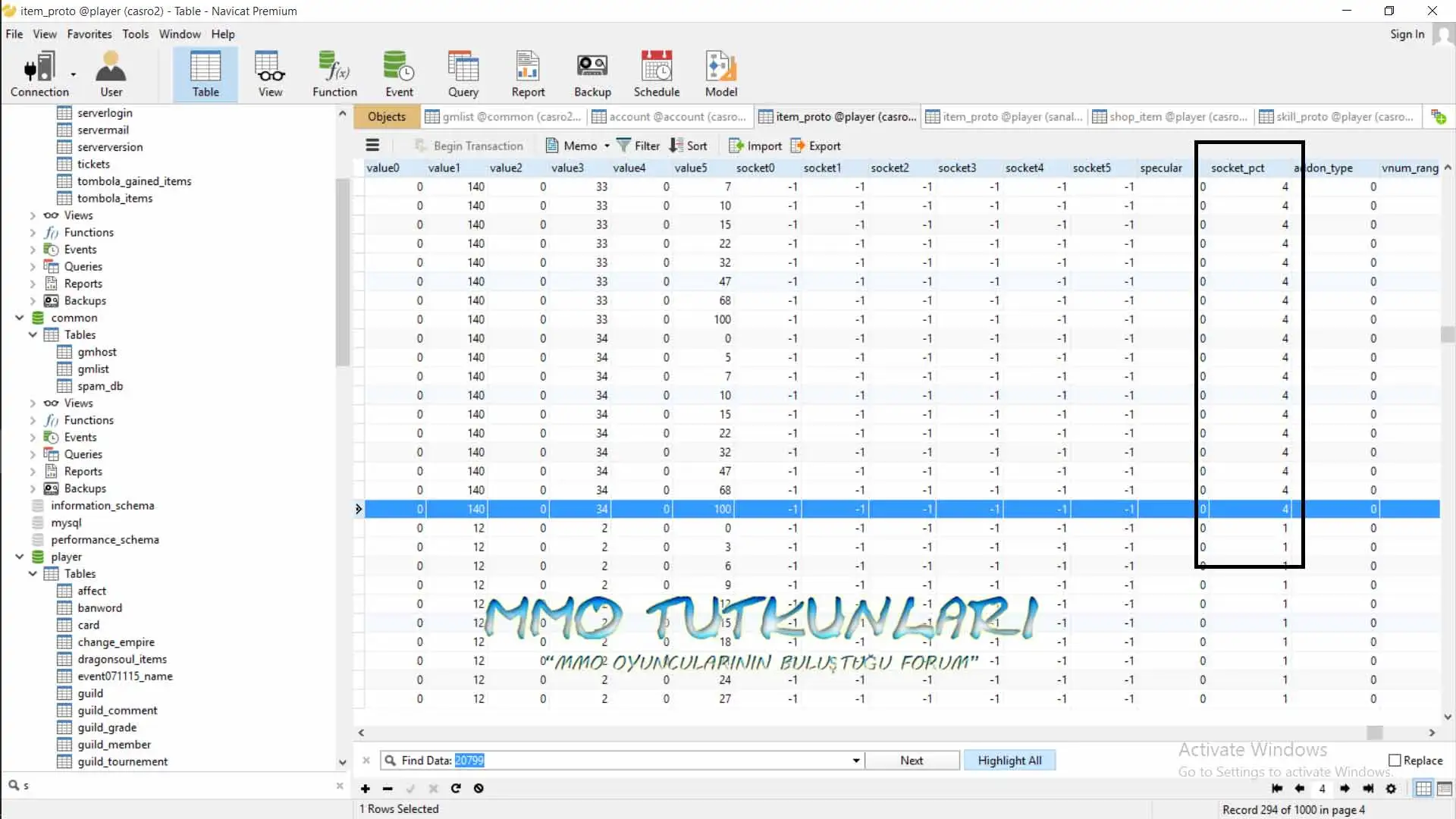Click the Filter button
1456x819 pixels.
pos(639,146)
